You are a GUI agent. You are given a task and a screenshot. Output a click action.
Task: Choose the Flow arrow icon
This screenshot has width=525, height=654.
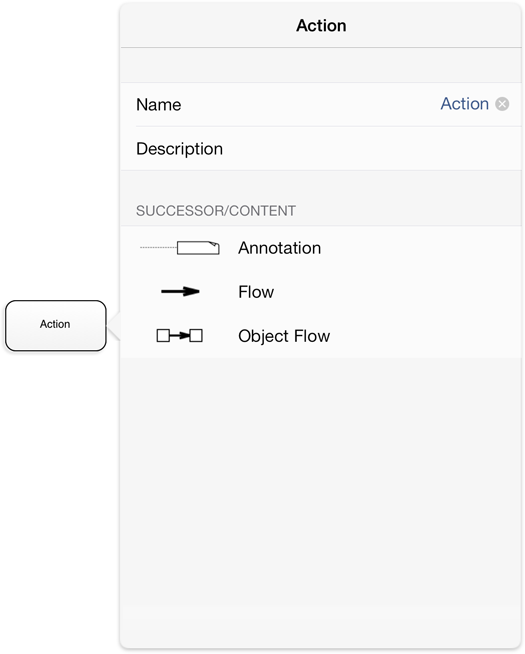[x=180, y=292]
